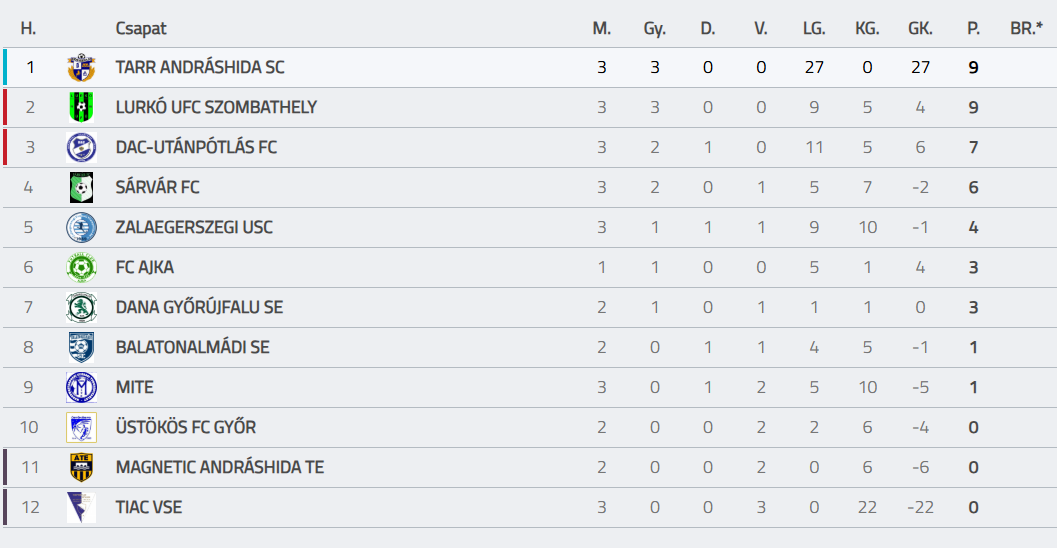Click the ZALAEGERSZEGI USC team name
Screen dimensions: 1057x548
click(x=194, y=227)
